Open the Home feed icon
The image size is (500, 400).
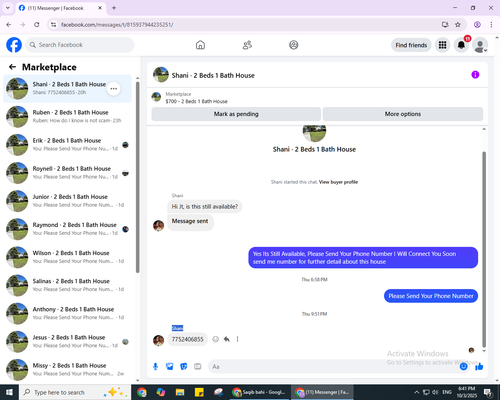click(x=200, y=45)
